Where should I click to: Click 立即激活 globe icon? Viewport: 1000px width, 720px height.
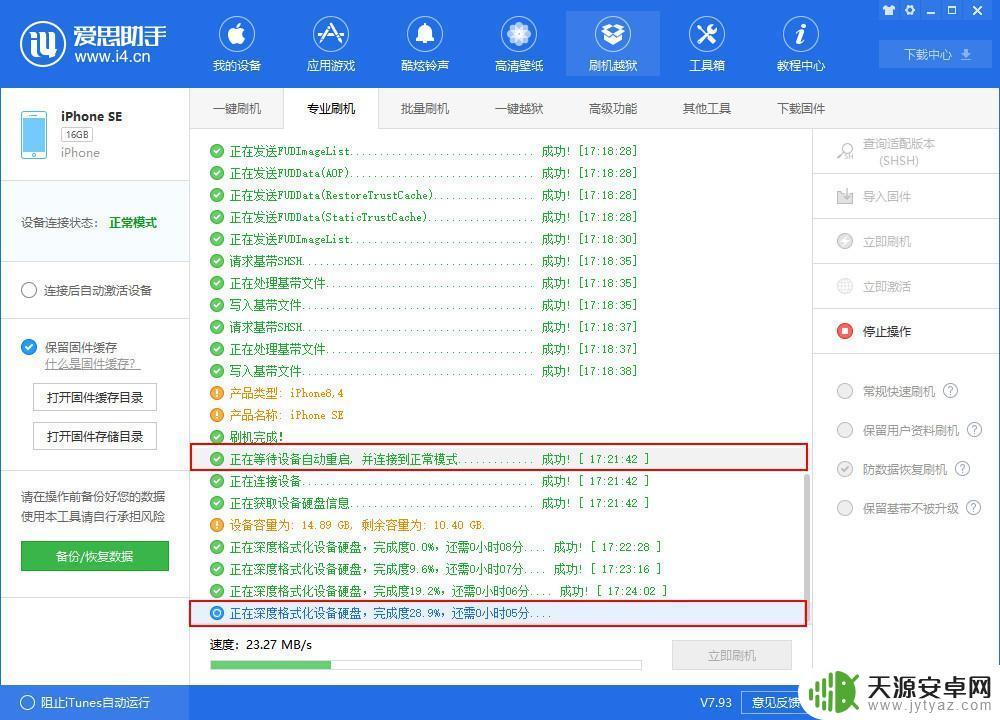pyautogui.click(x=844, y=286)
